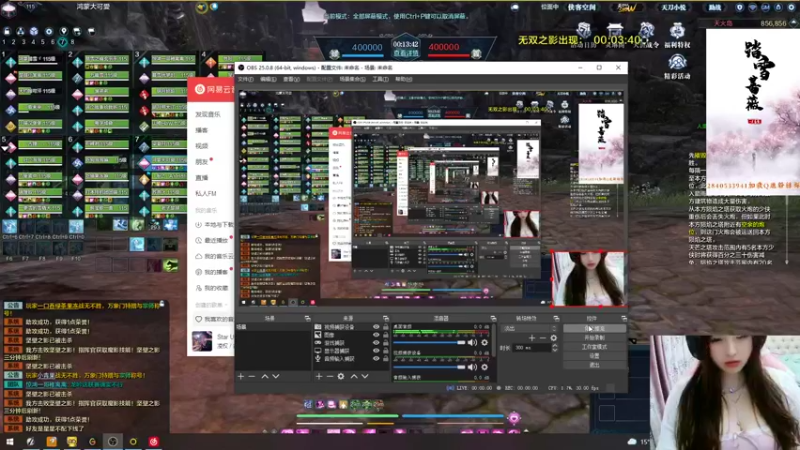Select the webcam overlay in OBS preview
The image size is (800, 450).
pyautogui.click(x=588, y=279)
